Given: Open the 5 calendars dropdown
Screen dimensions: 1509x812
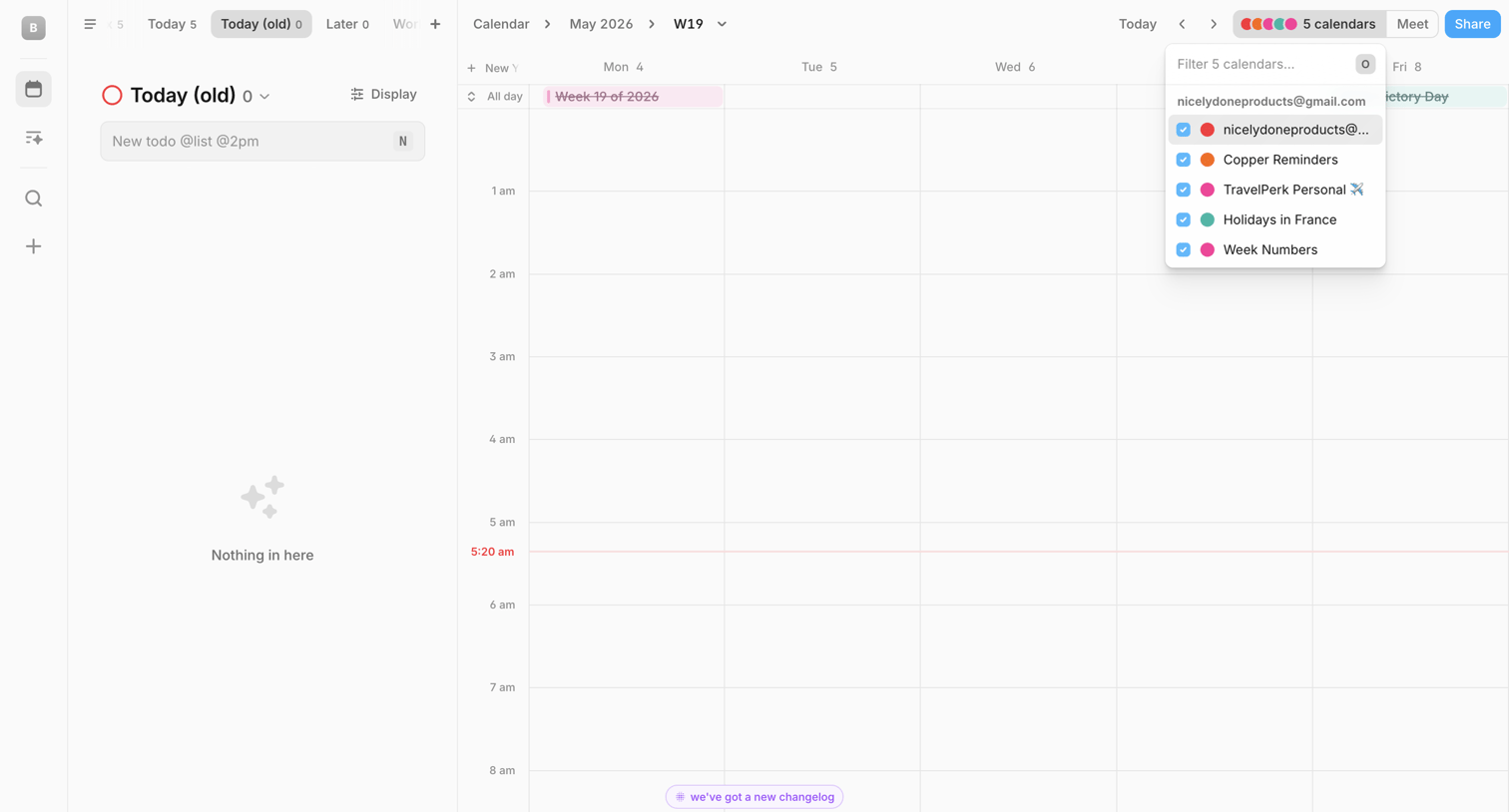Looking at the screenshot, I should tap(1309, 24).
